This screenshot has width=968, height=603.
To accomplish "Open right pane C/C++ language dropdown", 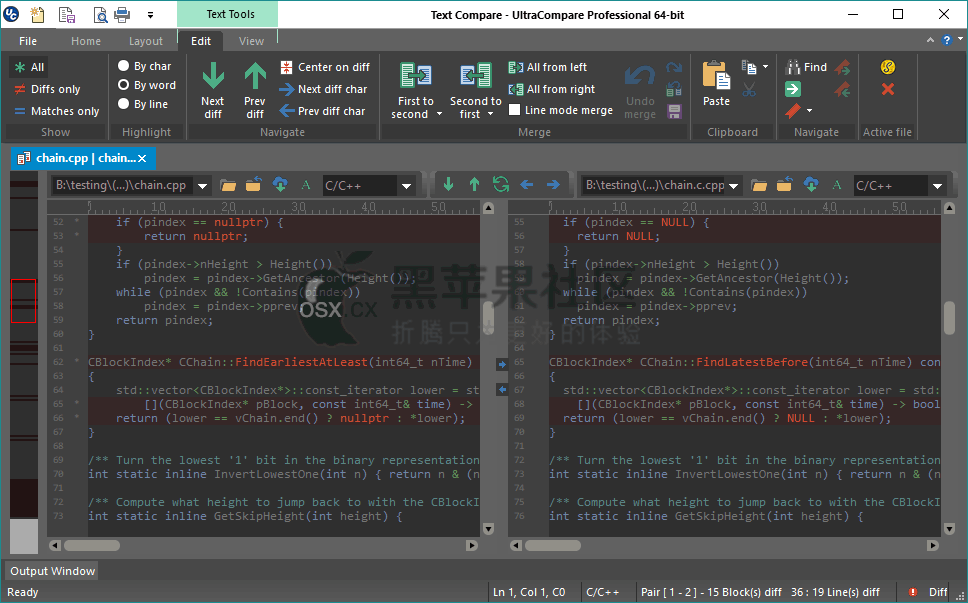I will 937,185.
